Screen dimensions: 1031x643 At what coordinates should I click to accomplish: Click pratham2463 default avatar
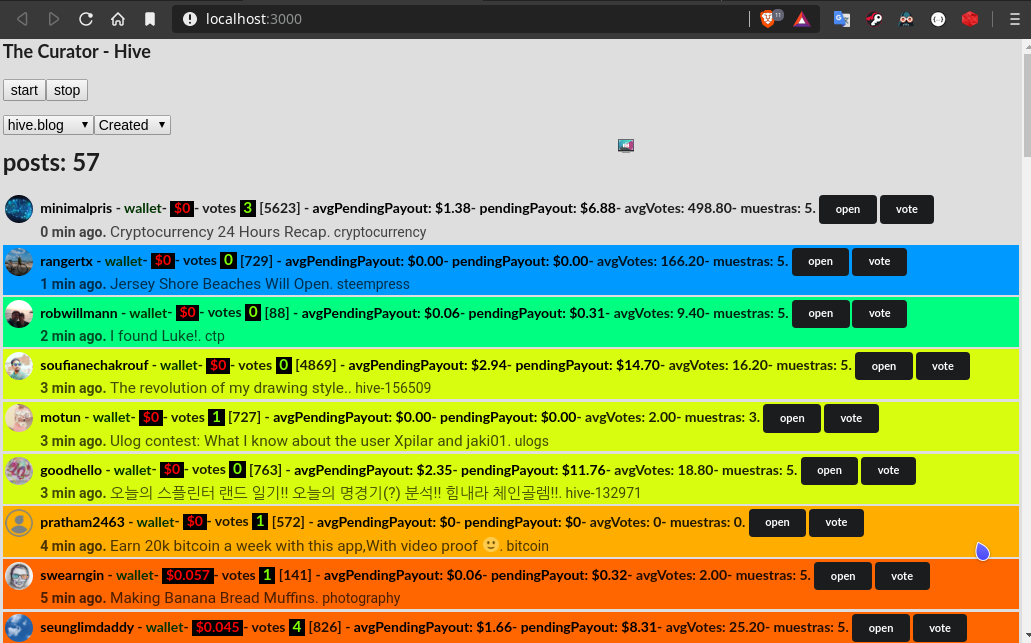[x=19, y=523]
